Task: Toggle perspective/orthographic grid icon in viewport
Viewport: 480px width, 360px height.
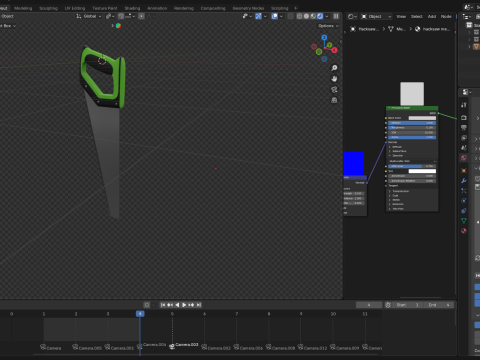Action: tap(334, 100)
